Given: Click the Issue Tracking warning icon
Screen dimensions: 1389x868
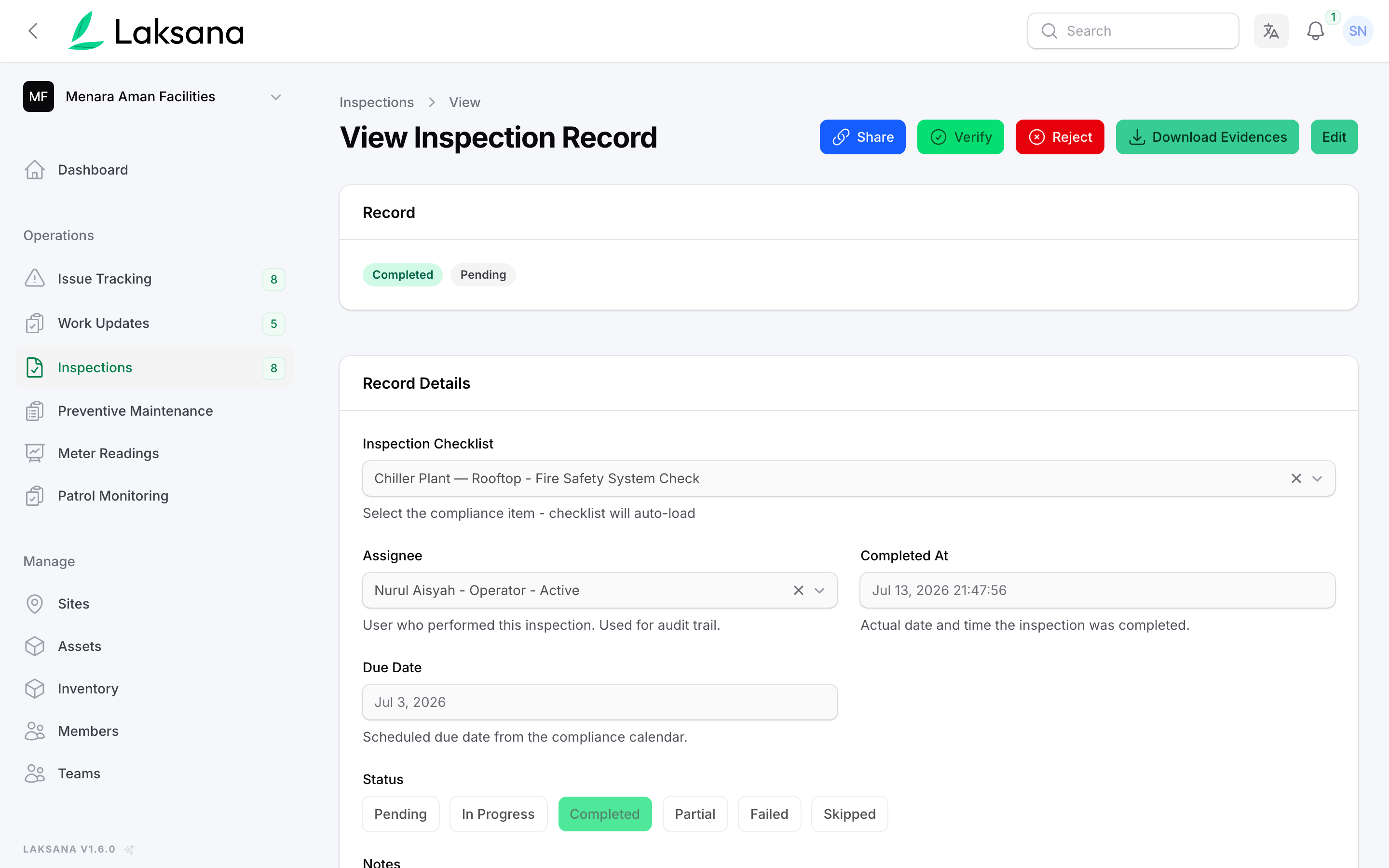Looking at the screenshot, I should (34, 278).
